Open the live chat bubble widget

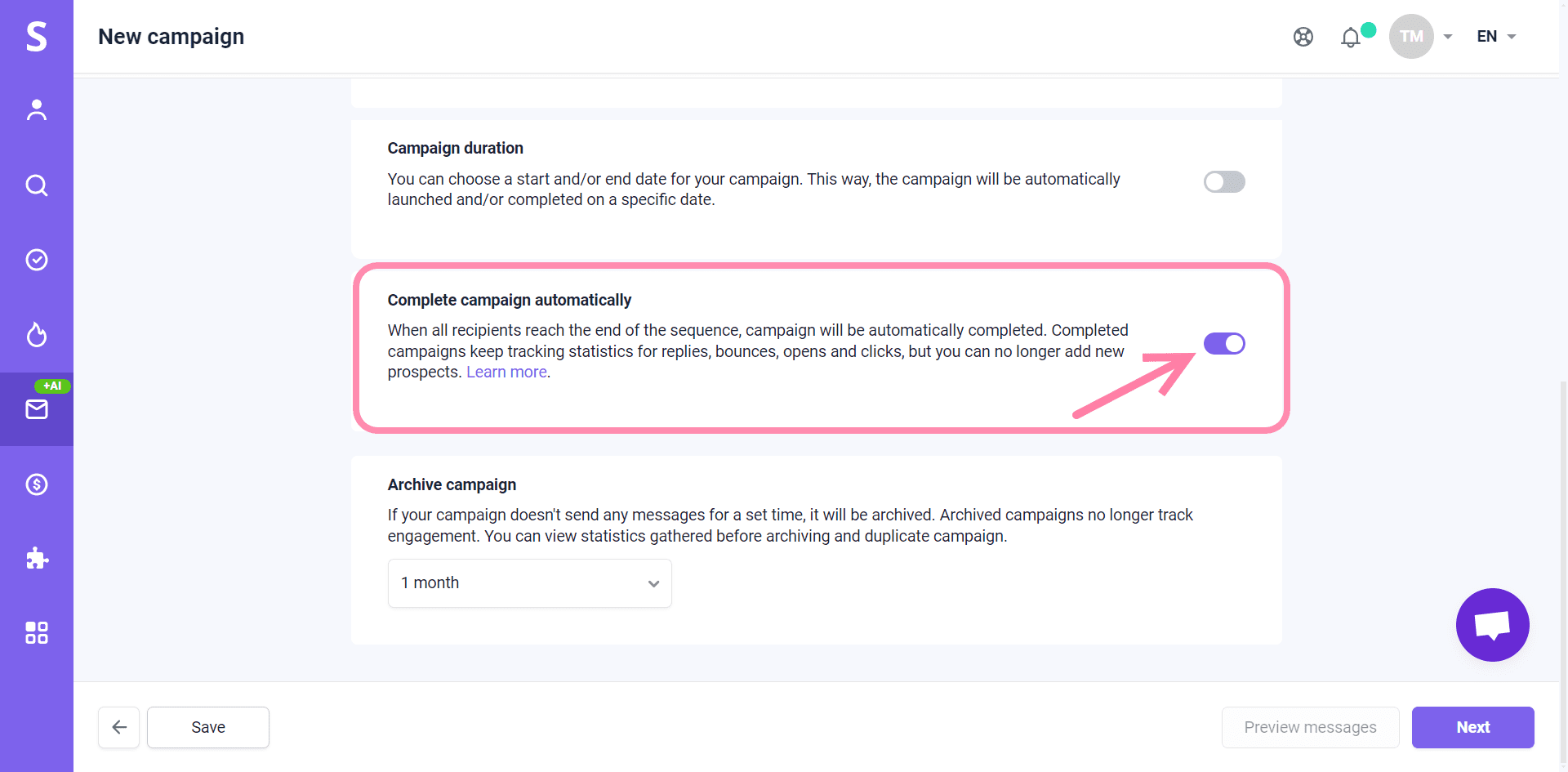pyautogui.click(x=1492, y=625)
